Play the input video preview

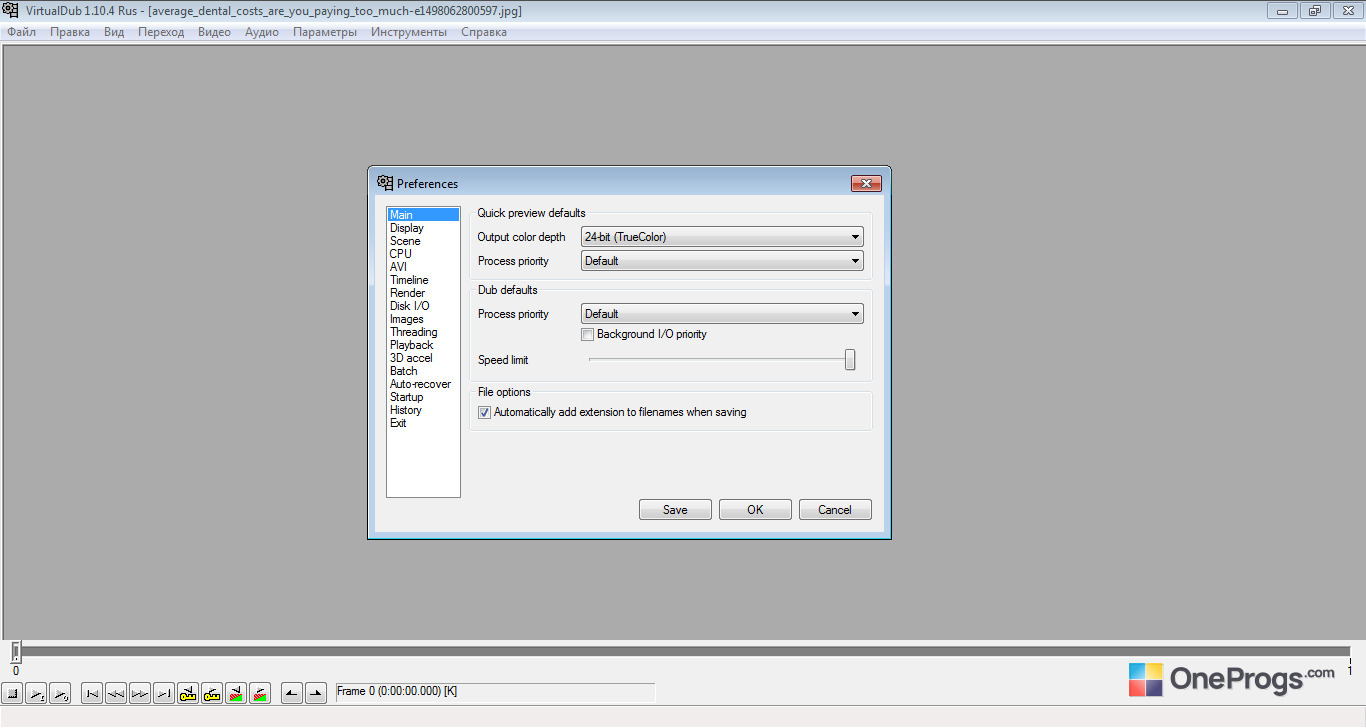pyautogui.click(x=36, y=693)
